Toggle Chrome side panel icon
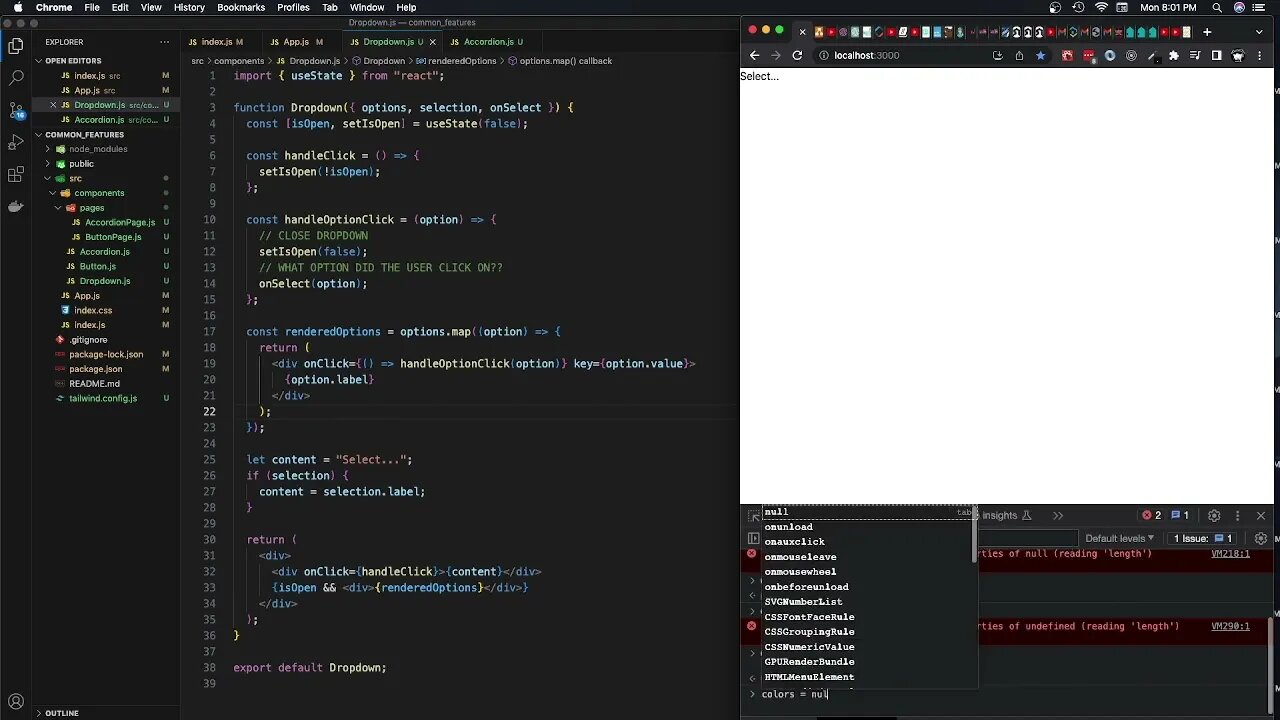The image size is (1280, 720). click(x=1216, y=55)
